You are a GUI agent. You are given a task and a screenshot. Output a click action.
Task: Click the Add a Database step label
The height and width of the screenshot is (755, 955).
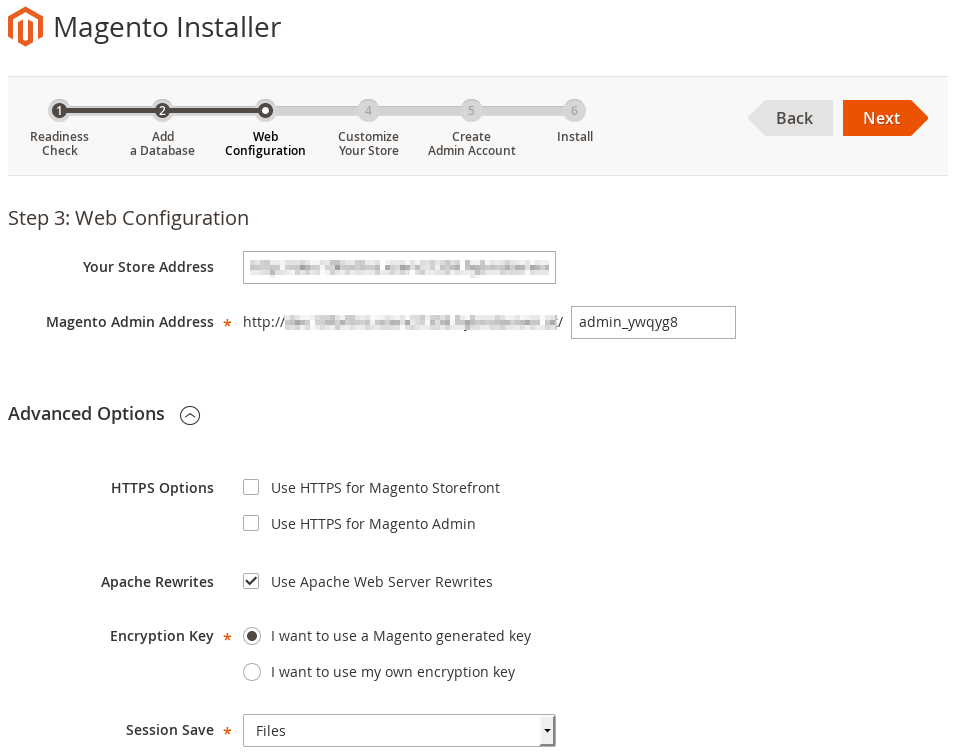[x=162, y=144]
